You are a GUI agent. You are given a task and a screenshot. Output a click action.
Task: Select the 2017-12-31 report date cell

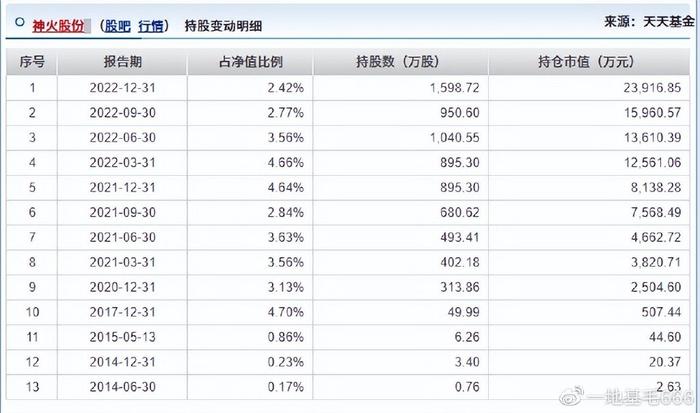pyautogui.click(x=122, y=312)
